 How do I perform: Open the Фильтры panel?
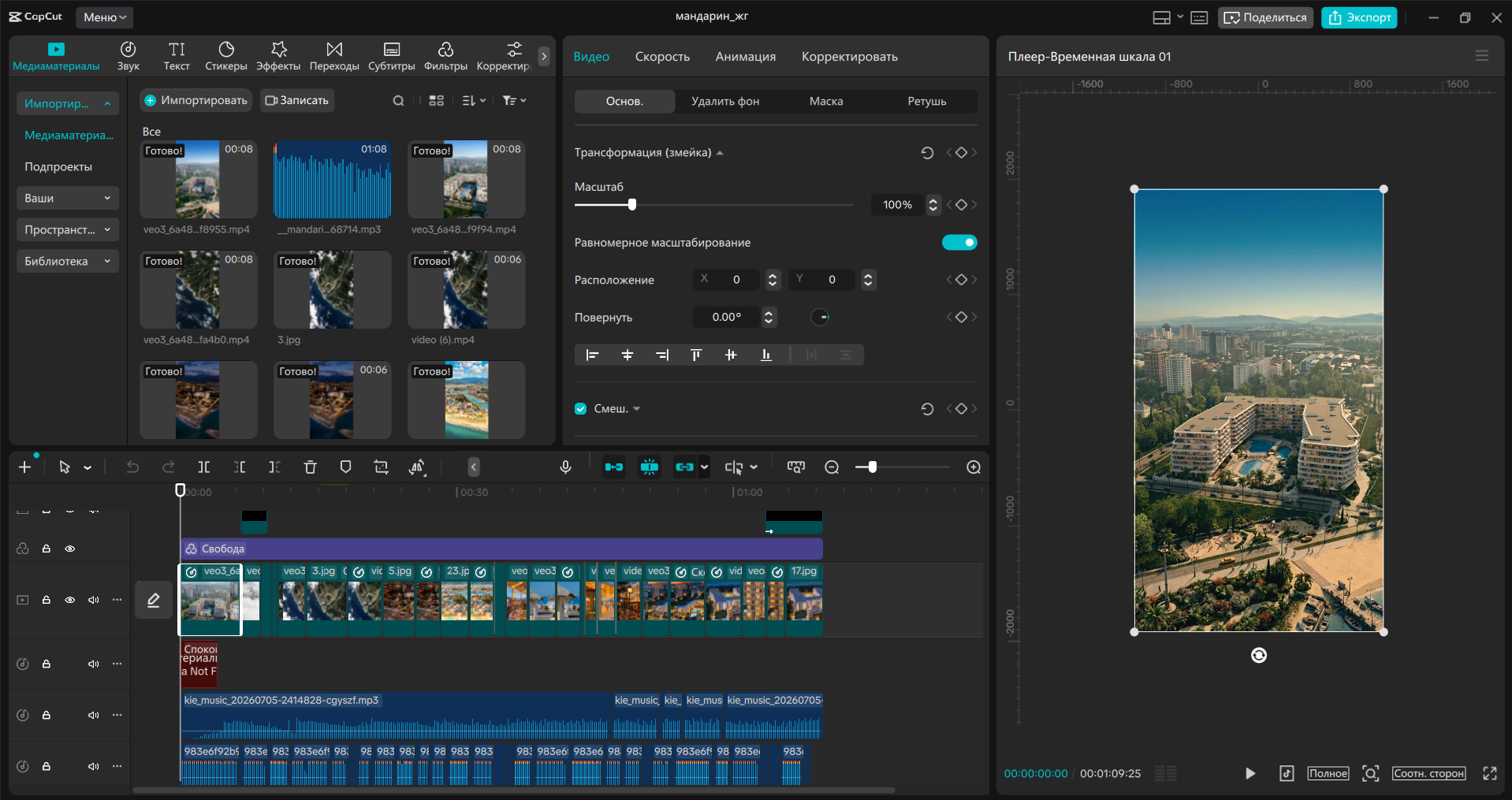coord(445,56)
